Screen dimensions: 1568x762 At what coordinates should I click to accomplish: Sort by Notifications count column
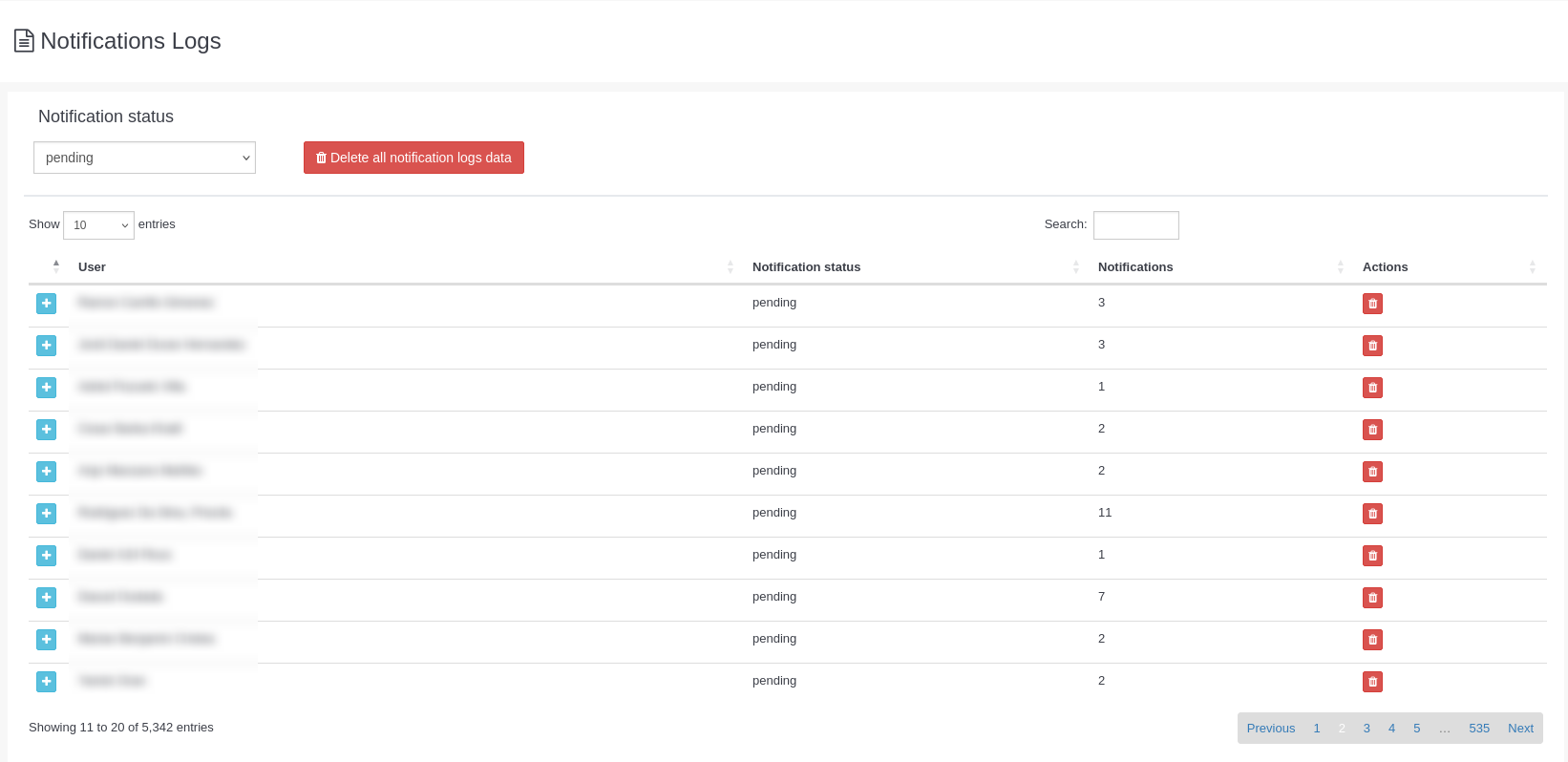tap(1135, 267)
